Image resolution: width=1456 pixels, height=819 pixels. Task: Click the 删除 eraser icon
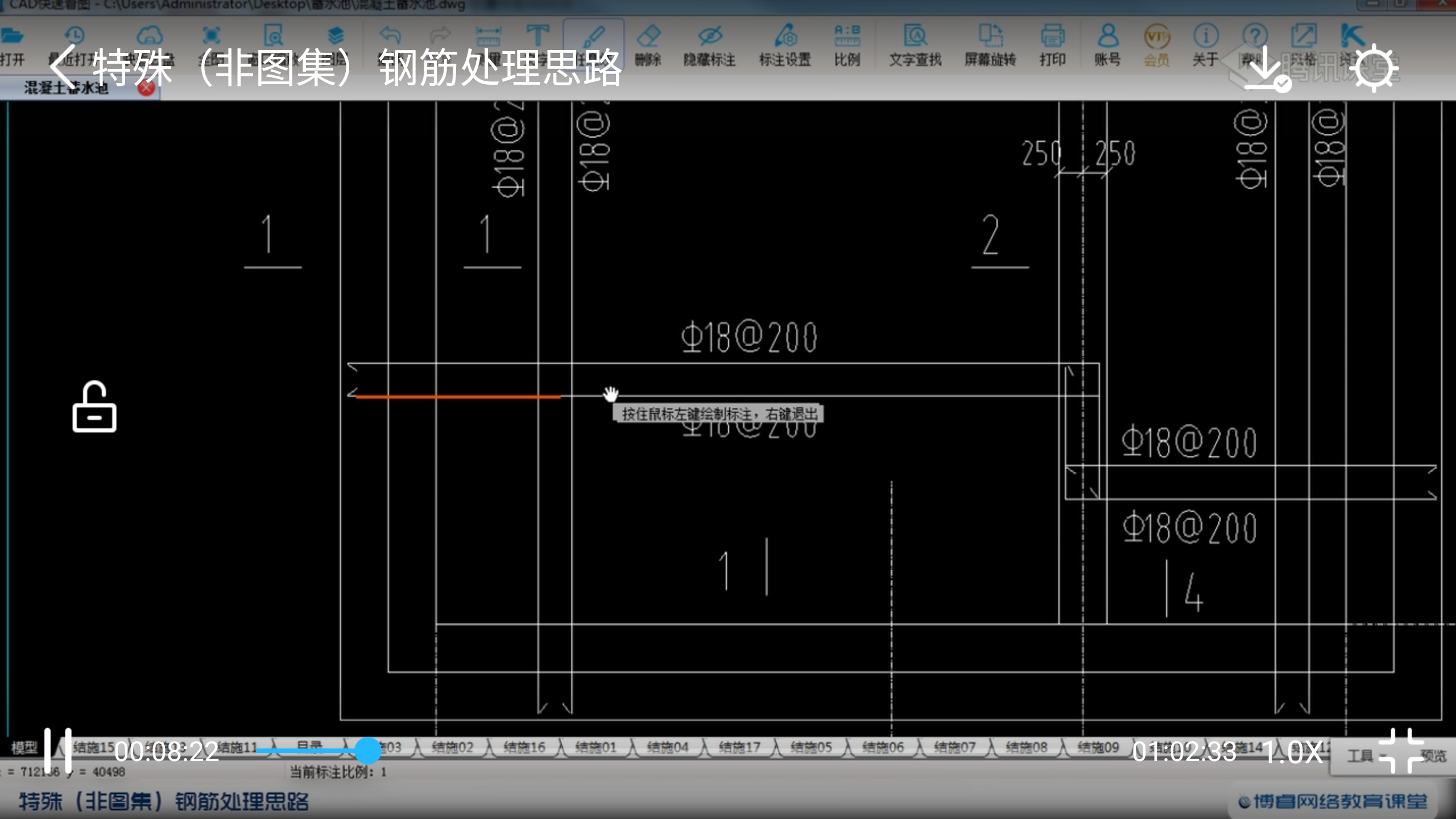648,45
